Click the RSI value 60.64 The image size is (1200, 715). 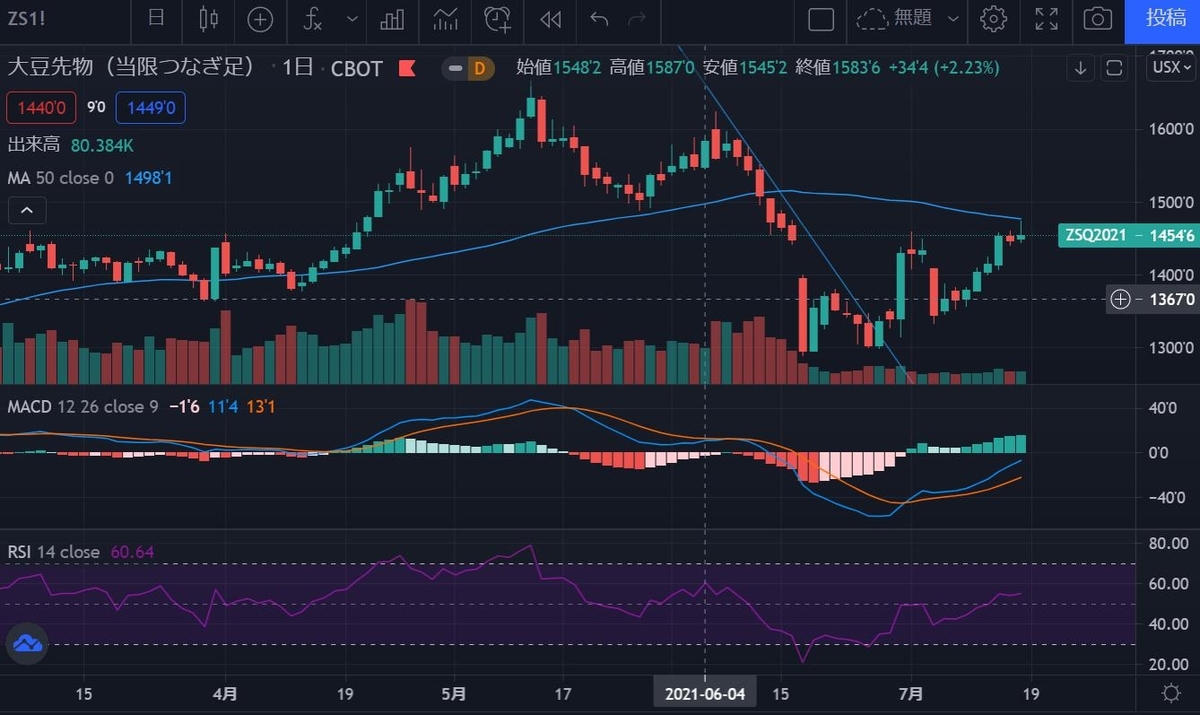point(130,552)
